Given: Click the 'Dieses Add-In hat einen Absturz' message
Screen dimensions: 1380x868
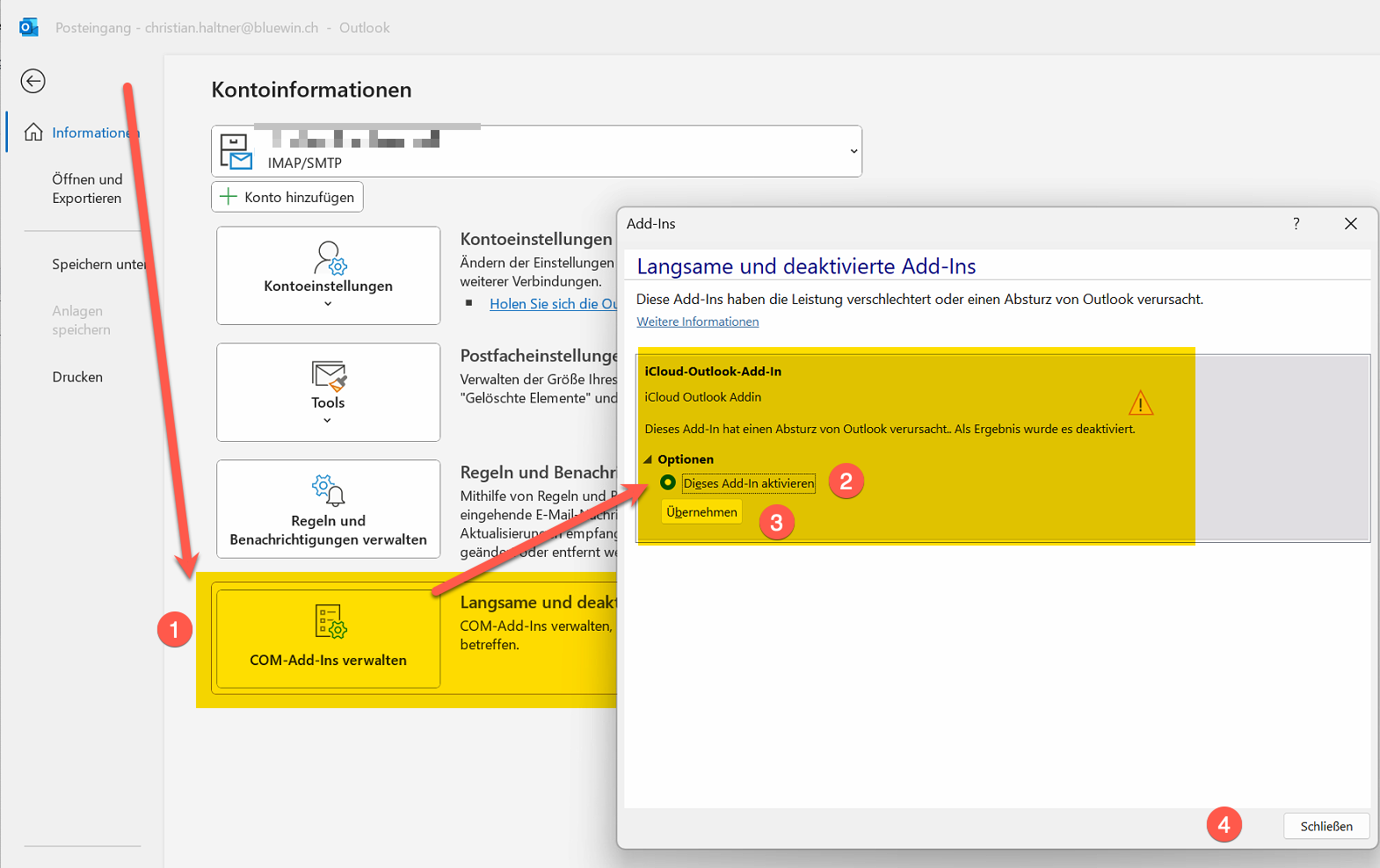Looking at the screenshot, I should pos(890,429).
